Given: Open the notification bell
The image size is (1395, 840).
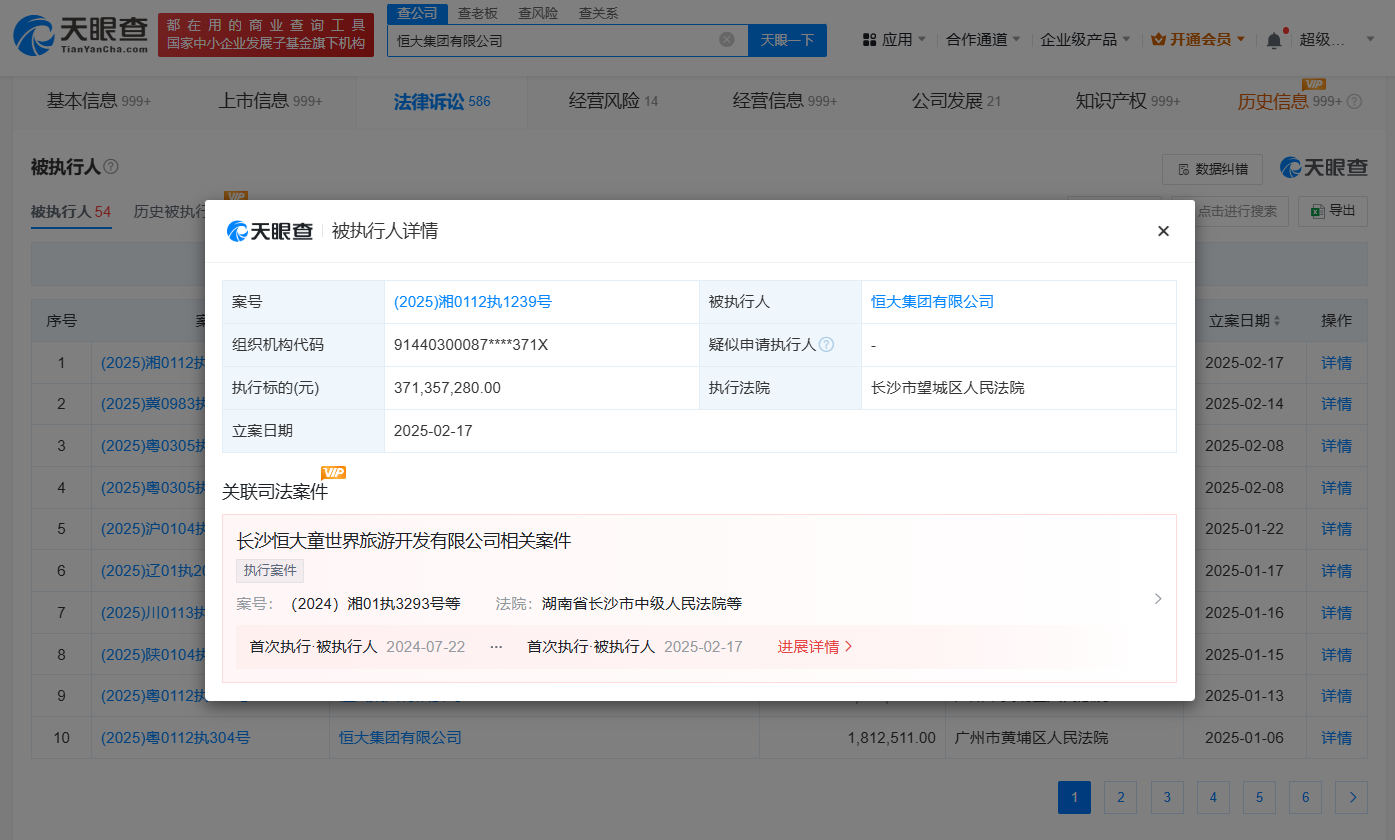Looking at the screenshot, I should click(1274, 40).
